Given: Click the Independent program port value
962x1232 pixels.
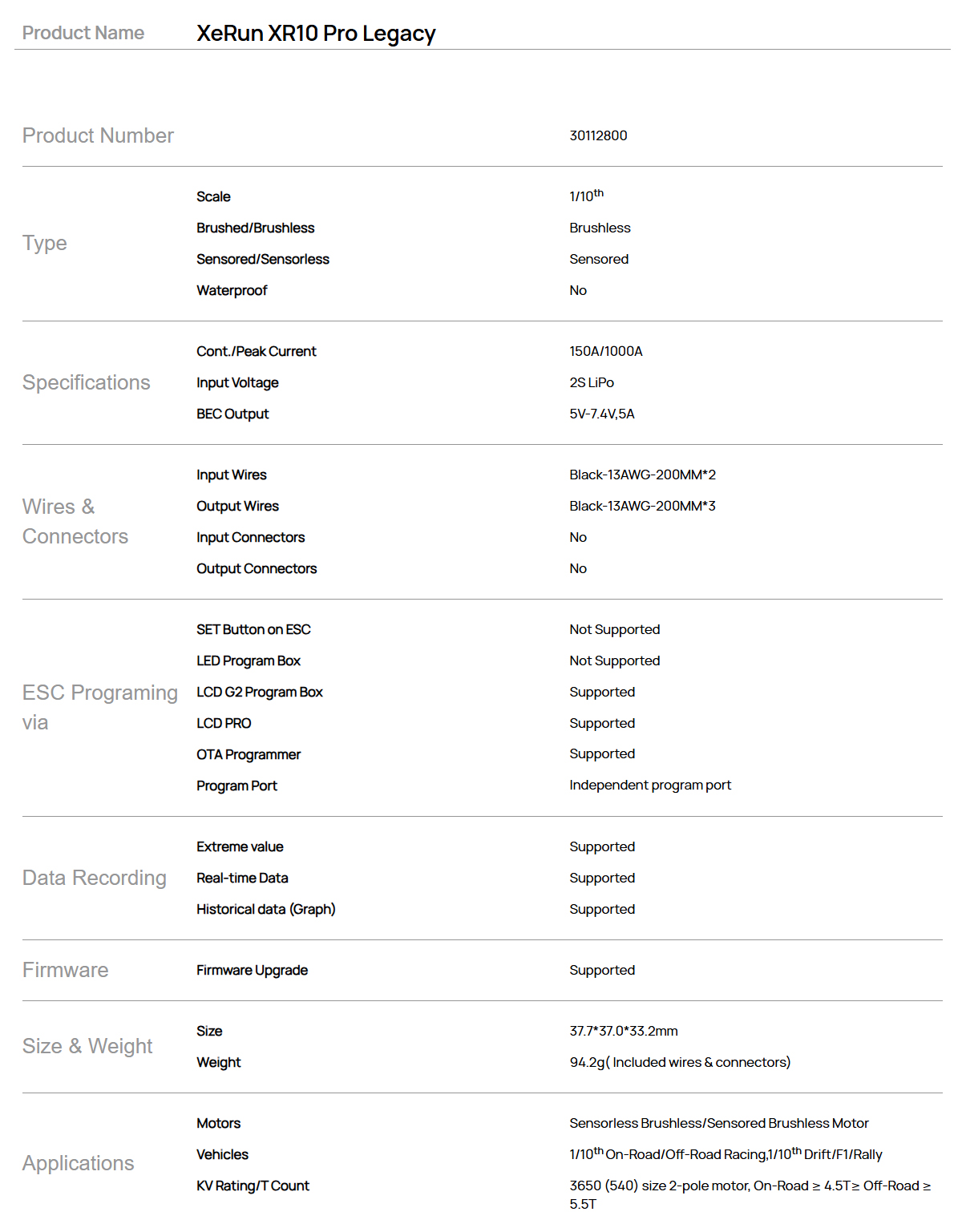Looking at the screenshot, I should [650, 785].
